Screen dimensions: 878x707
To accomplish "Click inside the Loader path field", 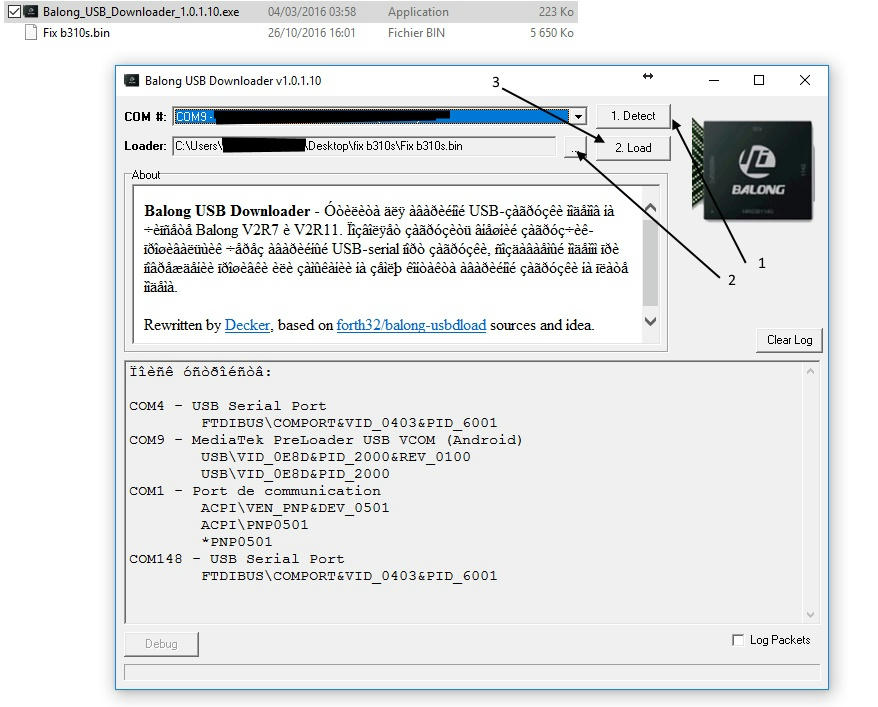I will click(364, 146).
